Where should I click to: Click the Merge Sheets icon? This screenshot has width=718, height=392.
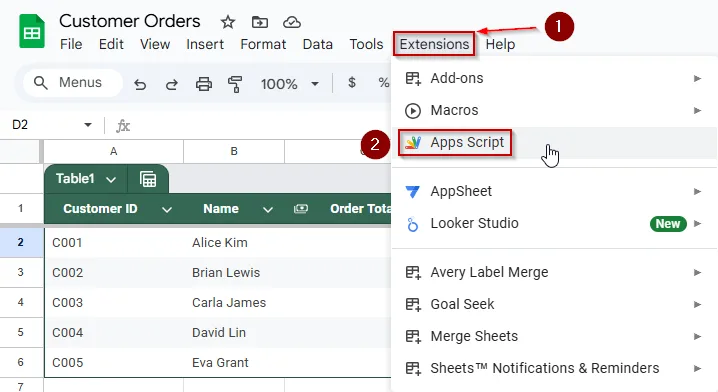pyautogui.click(x=413, y=337)
